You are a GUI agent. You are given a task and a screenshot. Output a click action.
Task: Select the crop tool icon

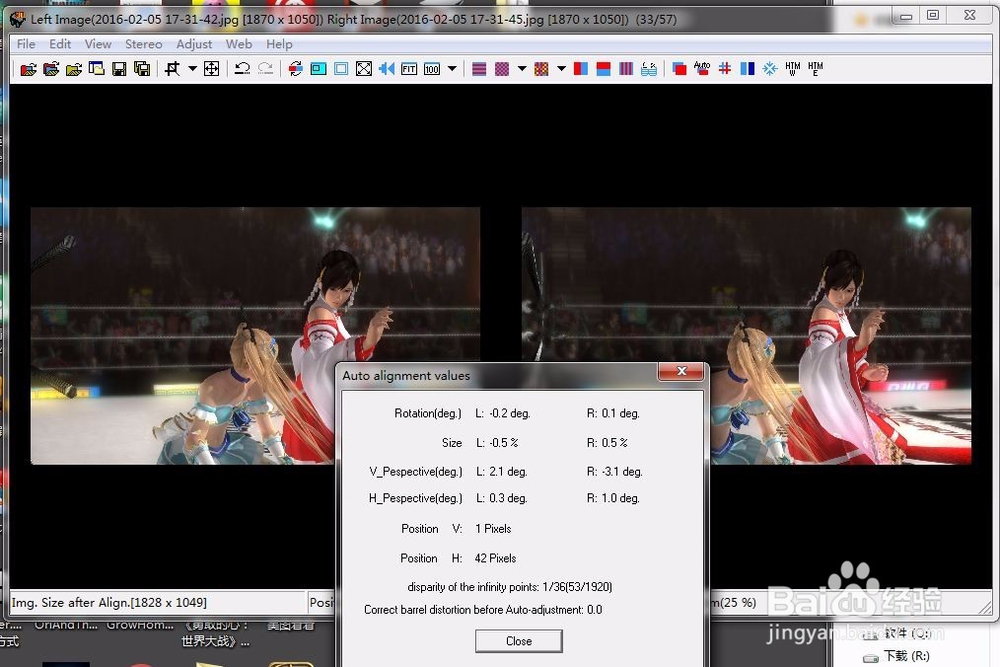[x=172, y=69]
